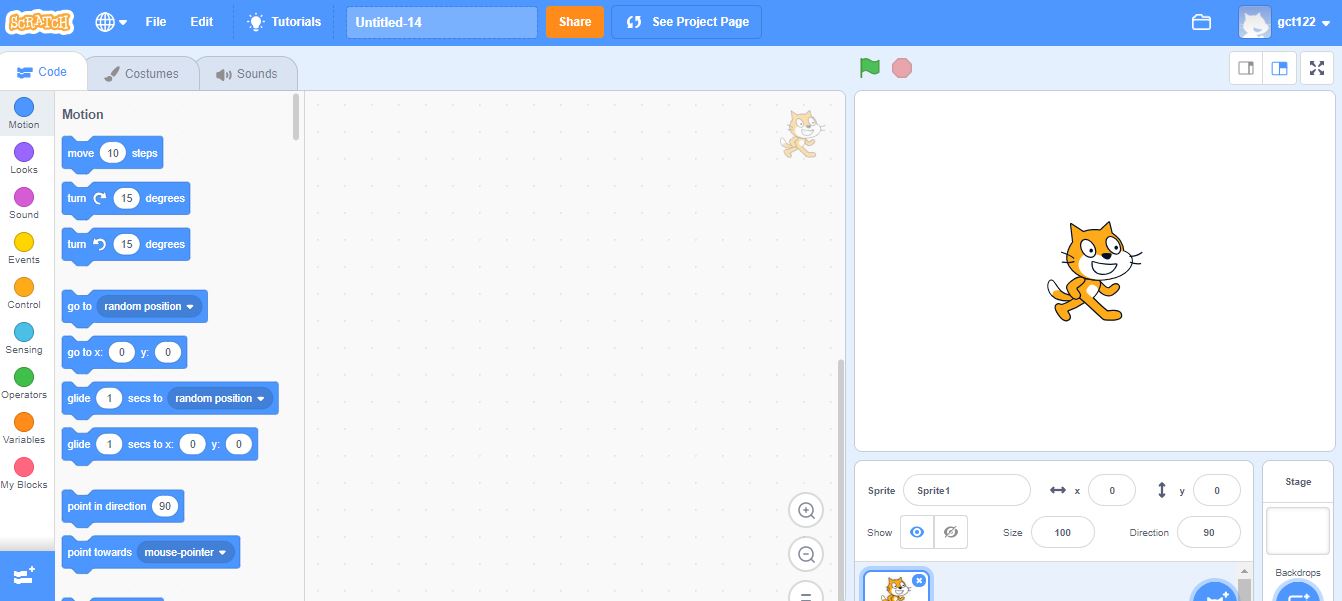The width and height of the screenshot is (1342, 601).
Task: Click the workspace vertical scrollbar
Action: (x=840, y=480)
